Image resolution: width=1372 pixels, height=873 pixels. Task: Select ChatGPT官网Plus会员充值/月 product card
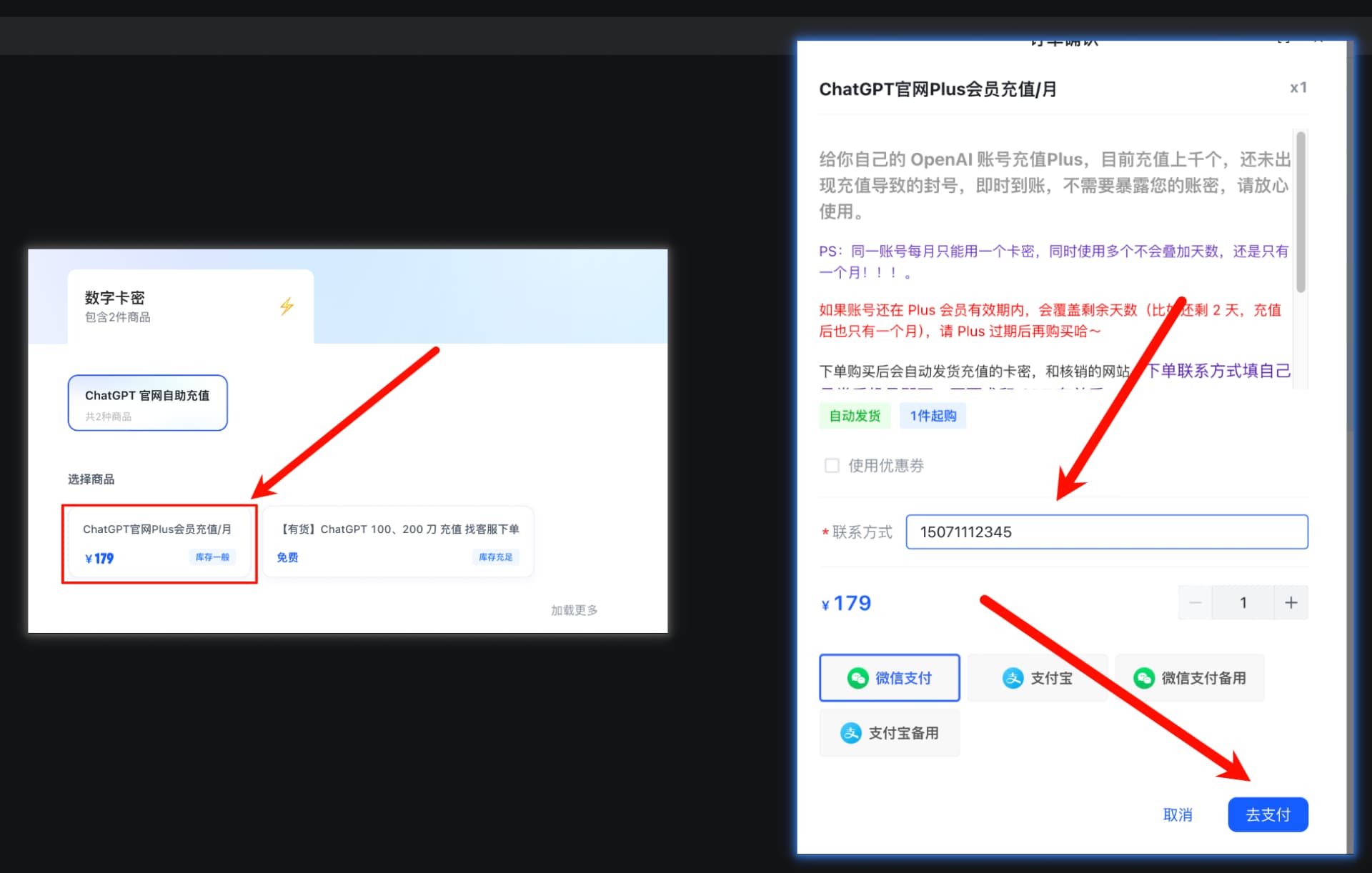159,544
